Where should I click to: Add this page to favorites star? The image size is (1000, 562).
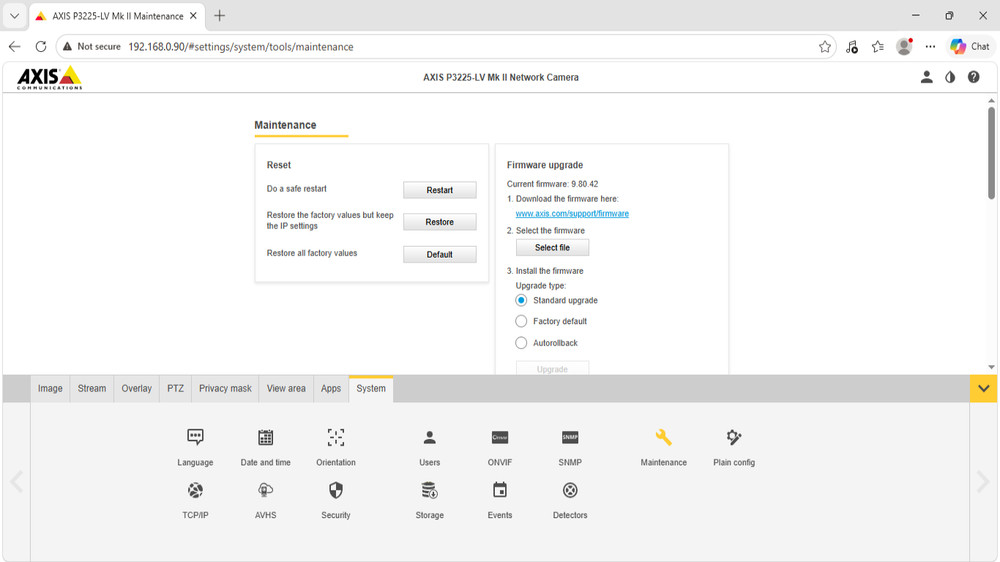pos(825,47)
